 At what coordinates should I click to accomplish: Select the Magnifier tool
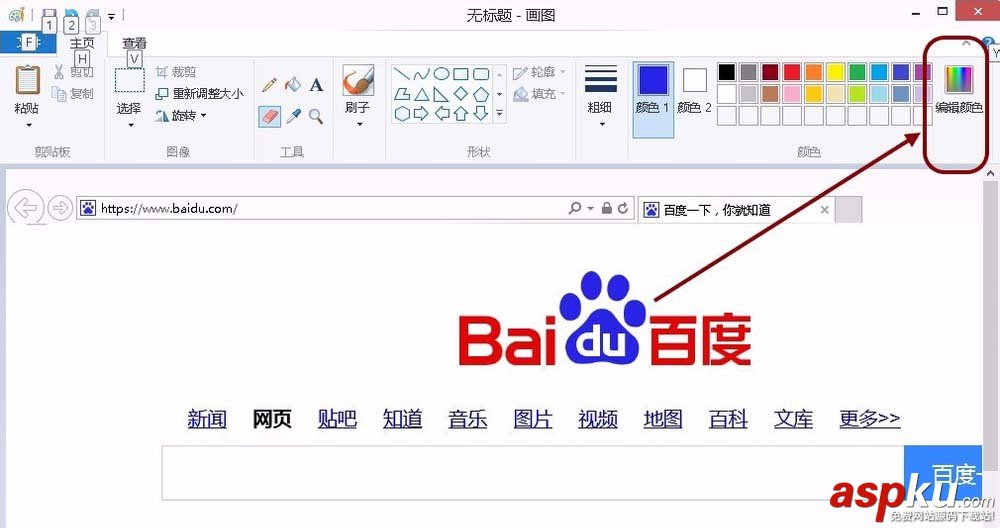point(316,116)
